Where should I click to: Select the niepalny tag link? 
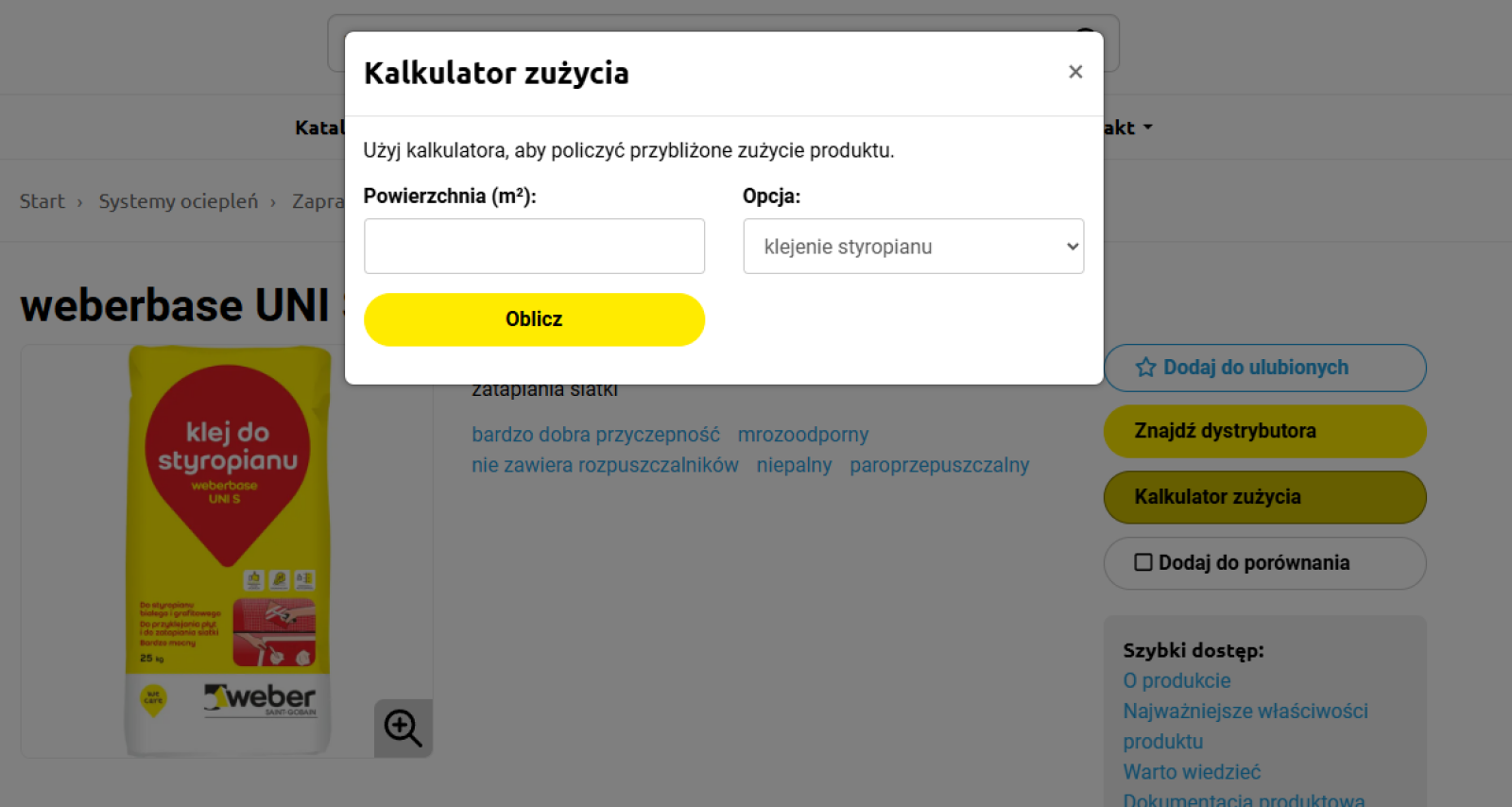click(x=794, y=465)
